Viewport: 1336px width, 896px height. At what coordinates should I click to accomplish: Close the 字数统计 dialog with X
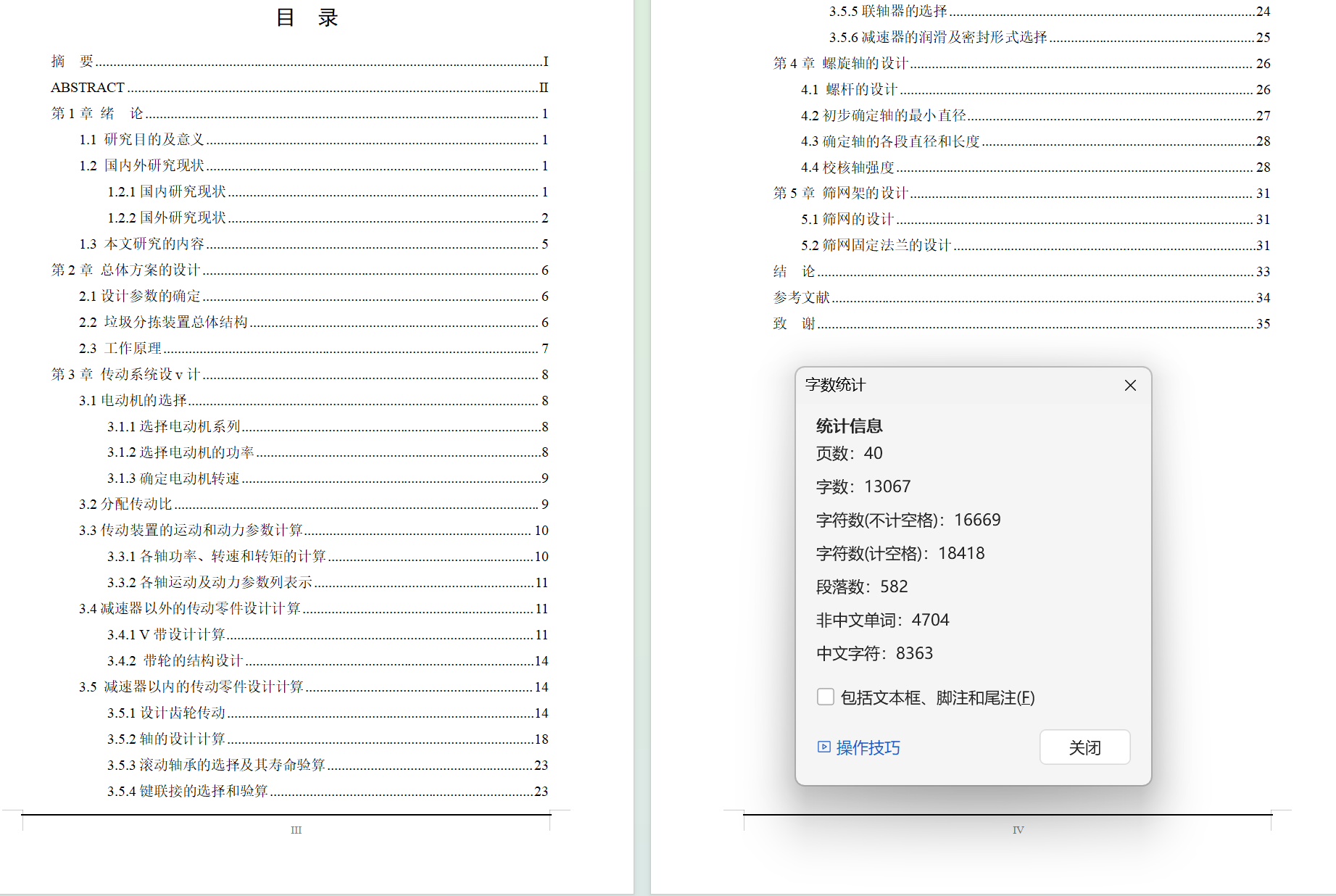click(x=1130, y=386)
